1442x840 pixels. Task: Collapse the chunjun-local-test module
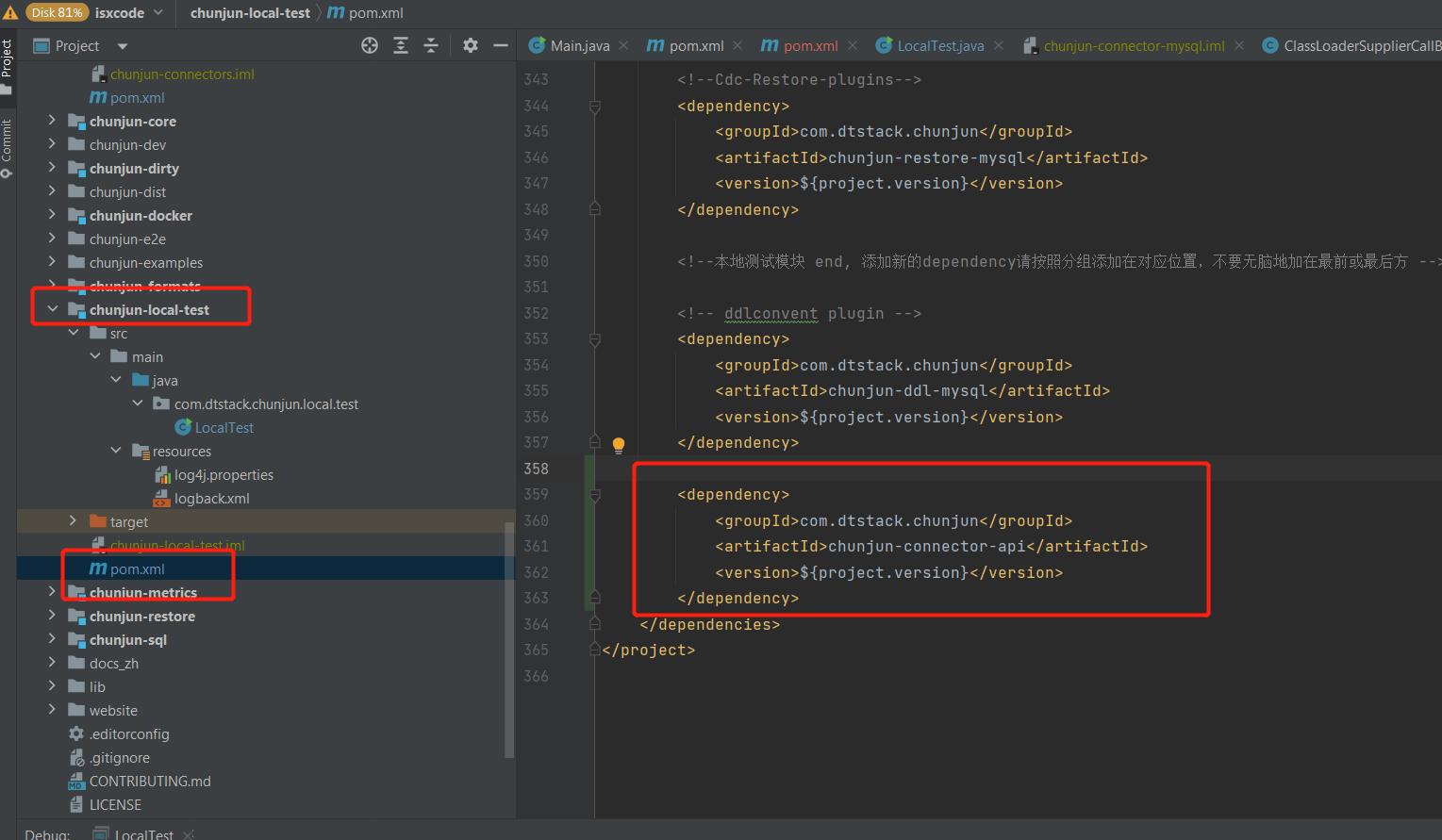pyautogui.click(x=52, y=309)
